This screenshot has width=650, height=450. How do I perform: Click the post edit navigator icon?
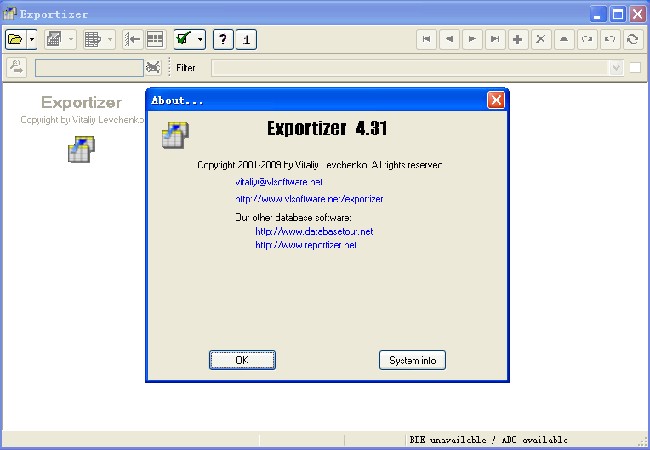pos(587,39)
